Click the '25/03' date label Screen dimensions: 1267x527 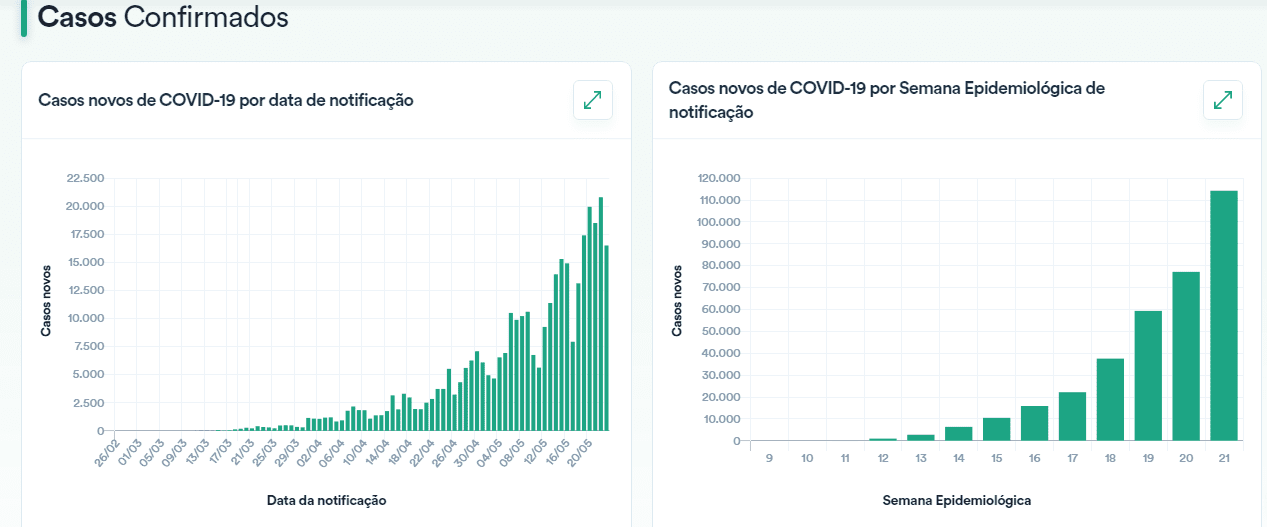tap(265, 451)
